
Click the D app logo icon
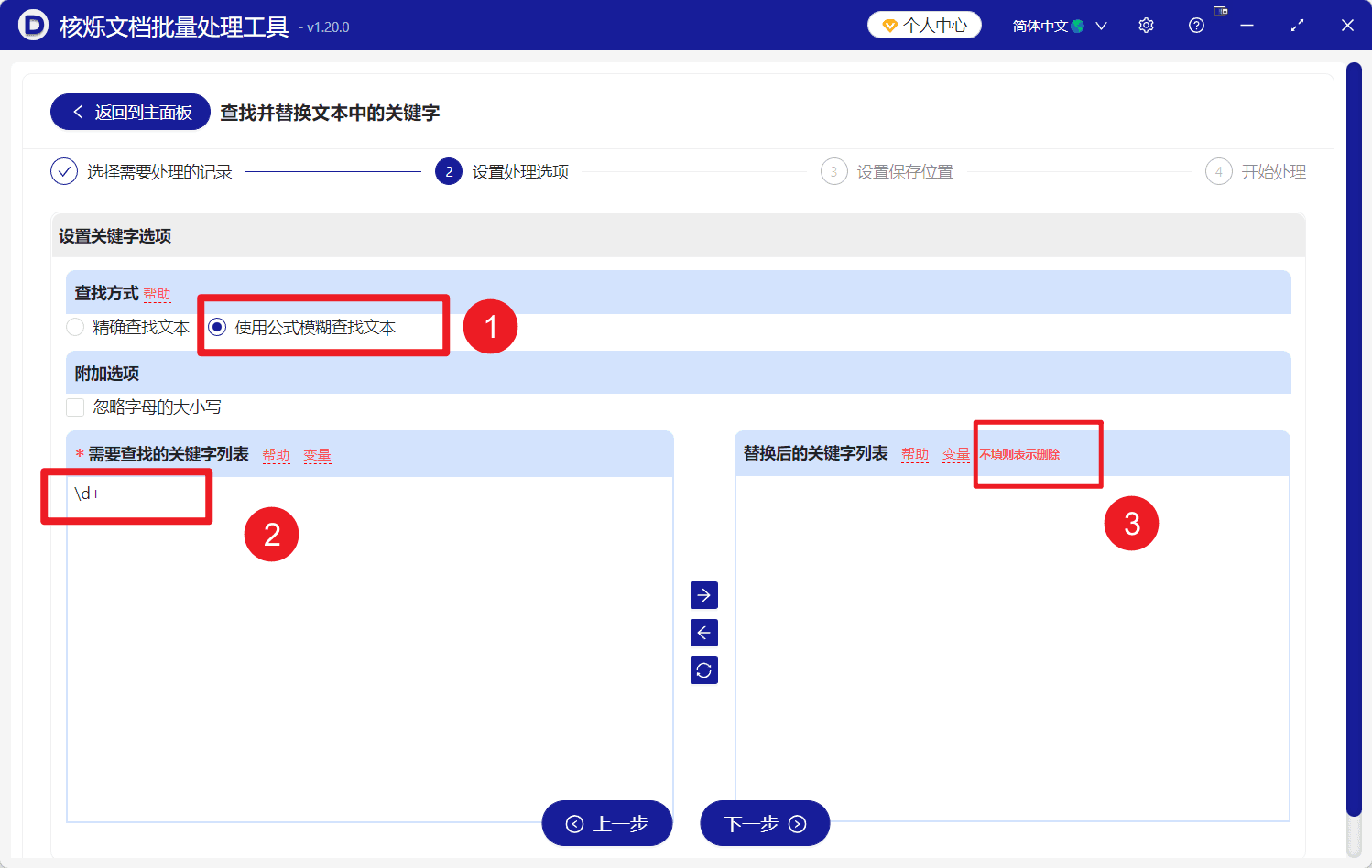point(33,25)
